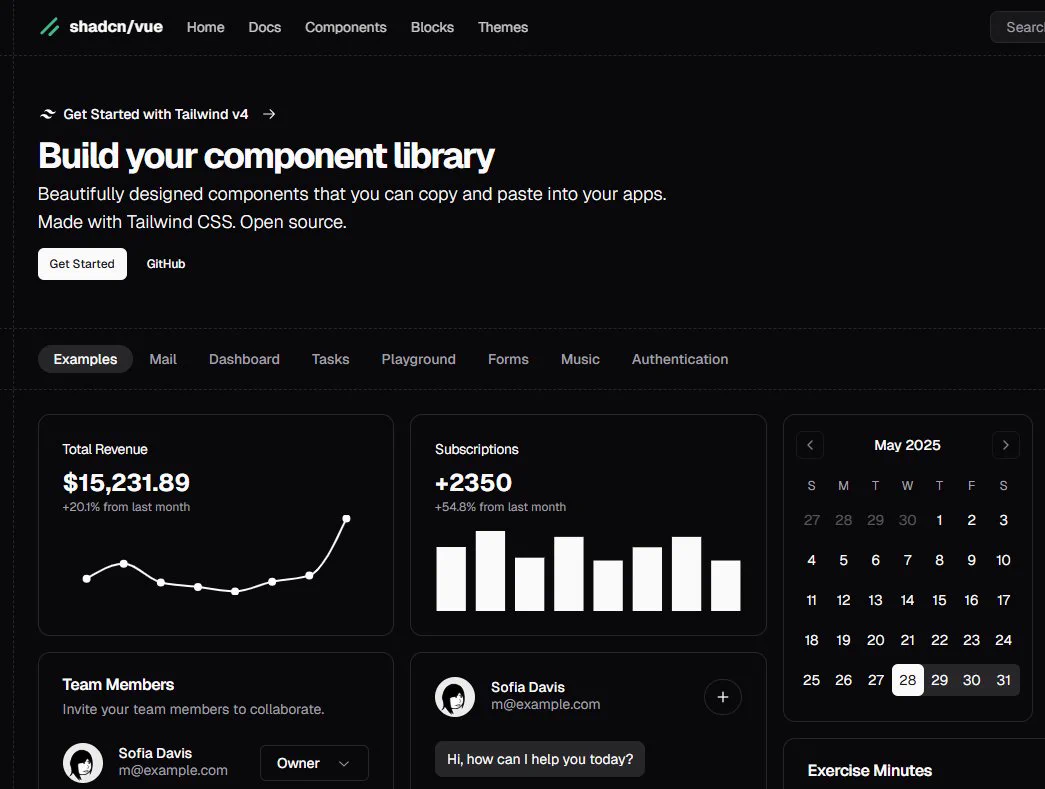This screenshot has height=789, width=1045.
Task: Select May 15 in the calendar
Action: 940,600
